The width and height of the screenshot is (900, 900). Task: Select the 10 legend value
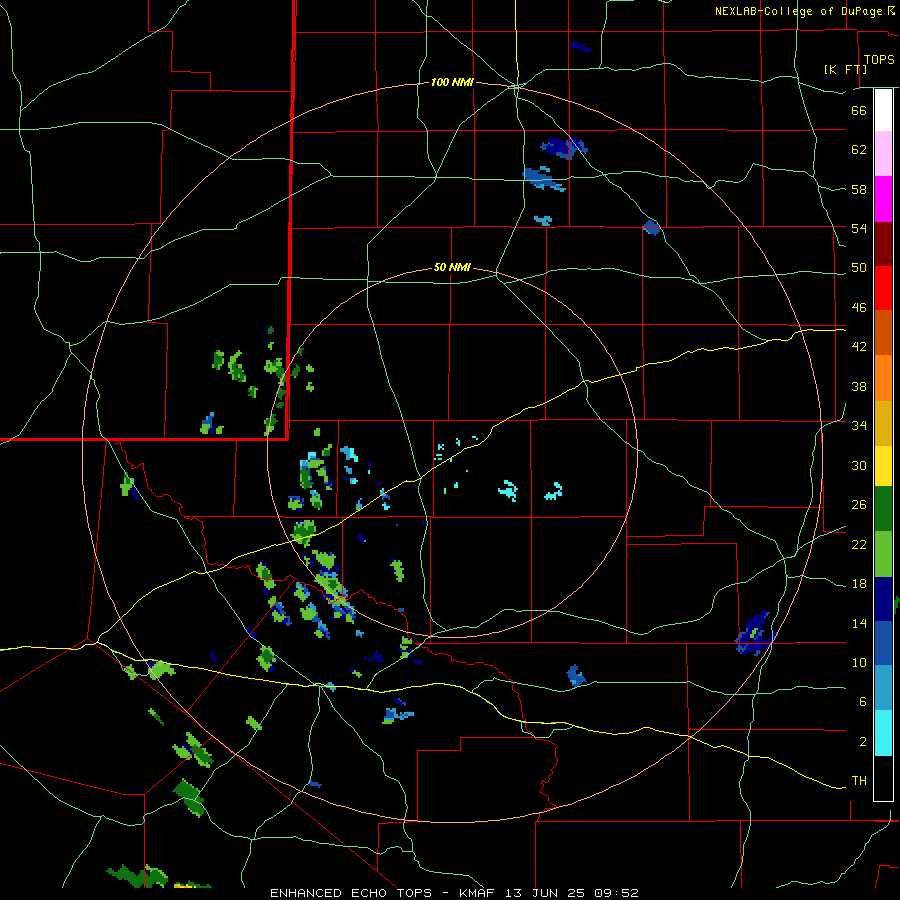point(859,662)
